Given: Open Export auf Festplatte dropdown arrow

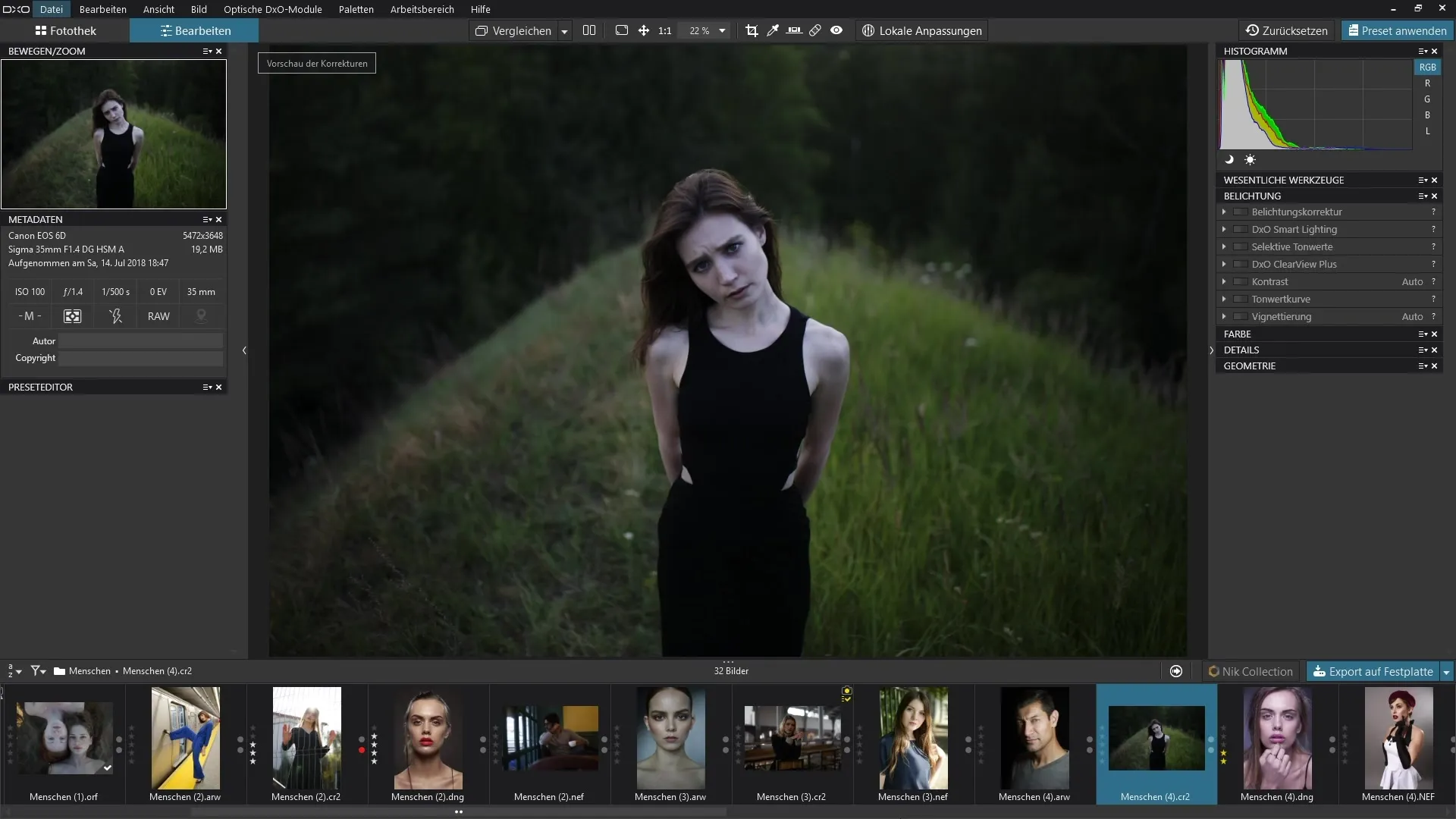Looking at the screenshot, I should point(1446,671).
